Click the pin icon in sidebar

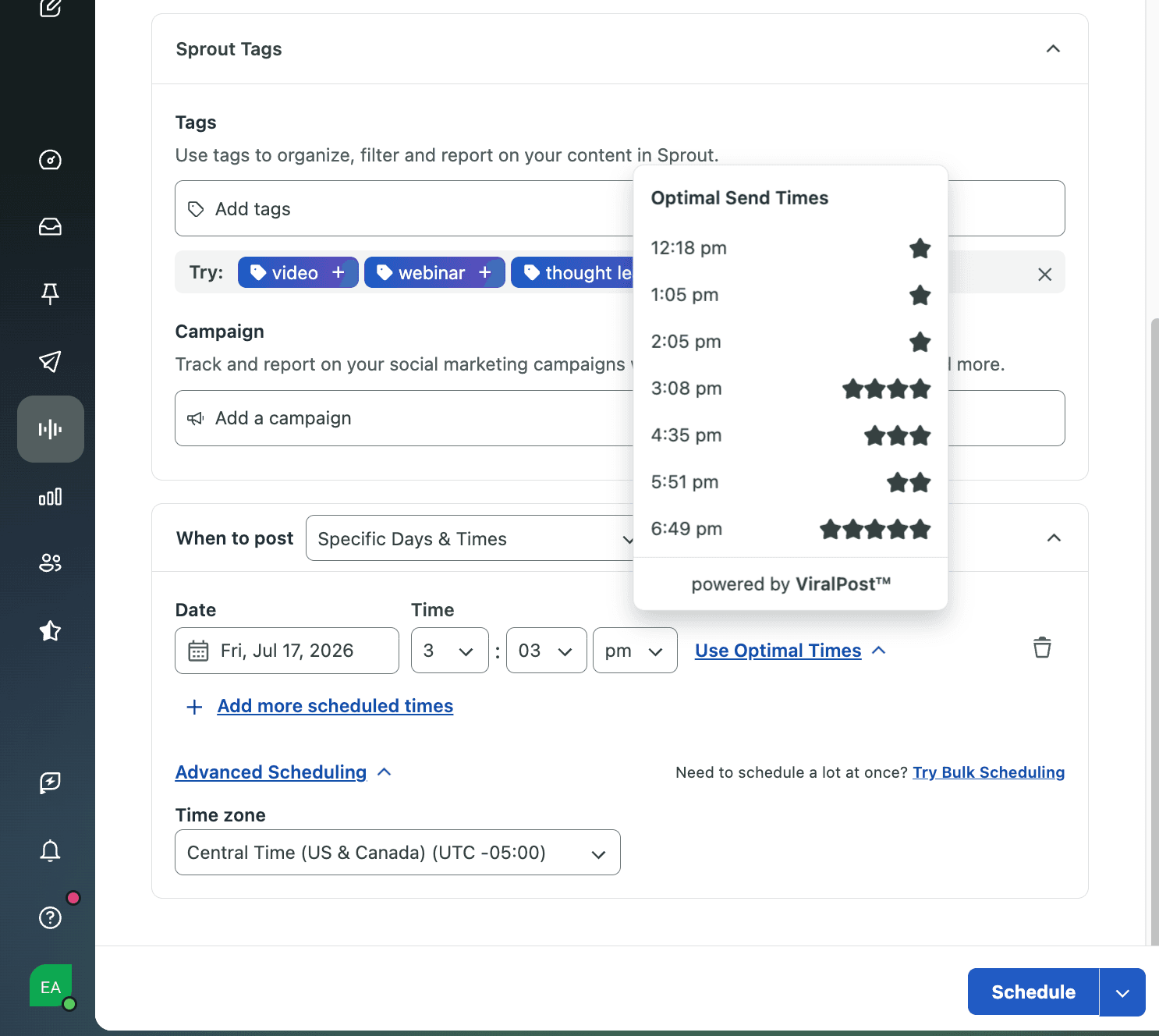[x=50, y=294]
